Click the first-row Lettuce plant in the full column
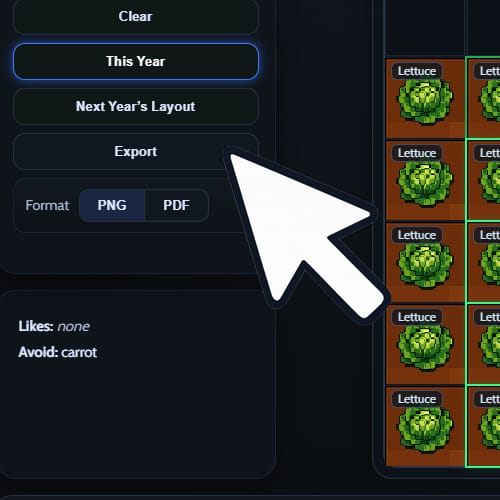500x500 pixels. point(425,98)
